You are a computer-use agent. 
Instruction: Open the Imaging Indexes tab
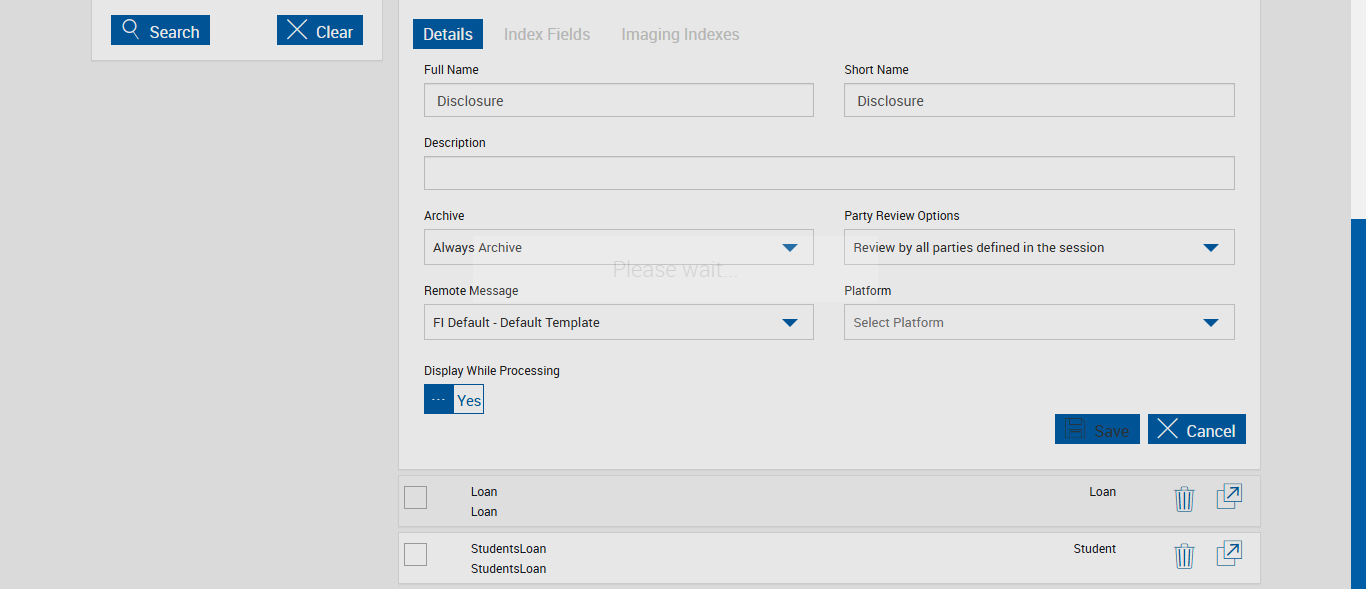click(680, 35)
